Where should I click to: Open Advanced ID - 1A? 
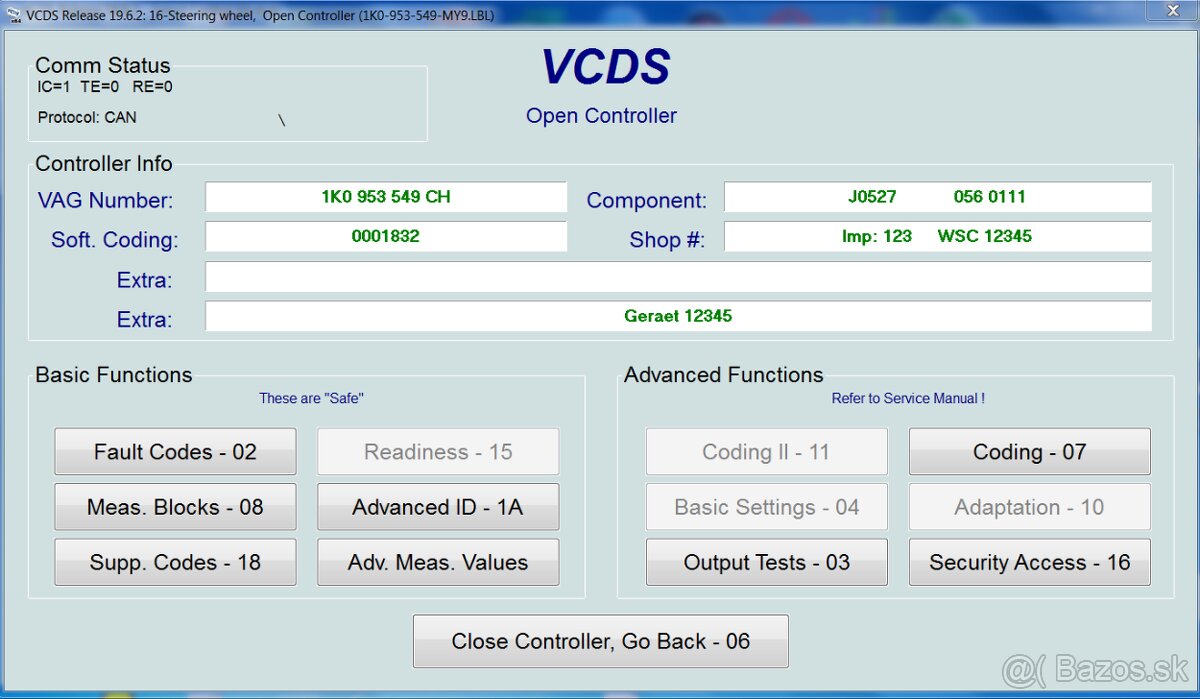(438, 507)
